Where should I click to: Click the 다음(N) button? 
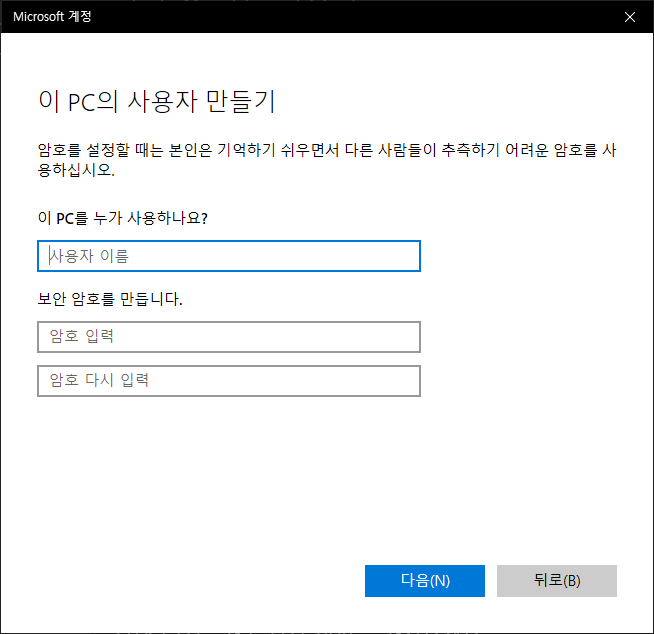pyautogui.click(x=425, y=581)
